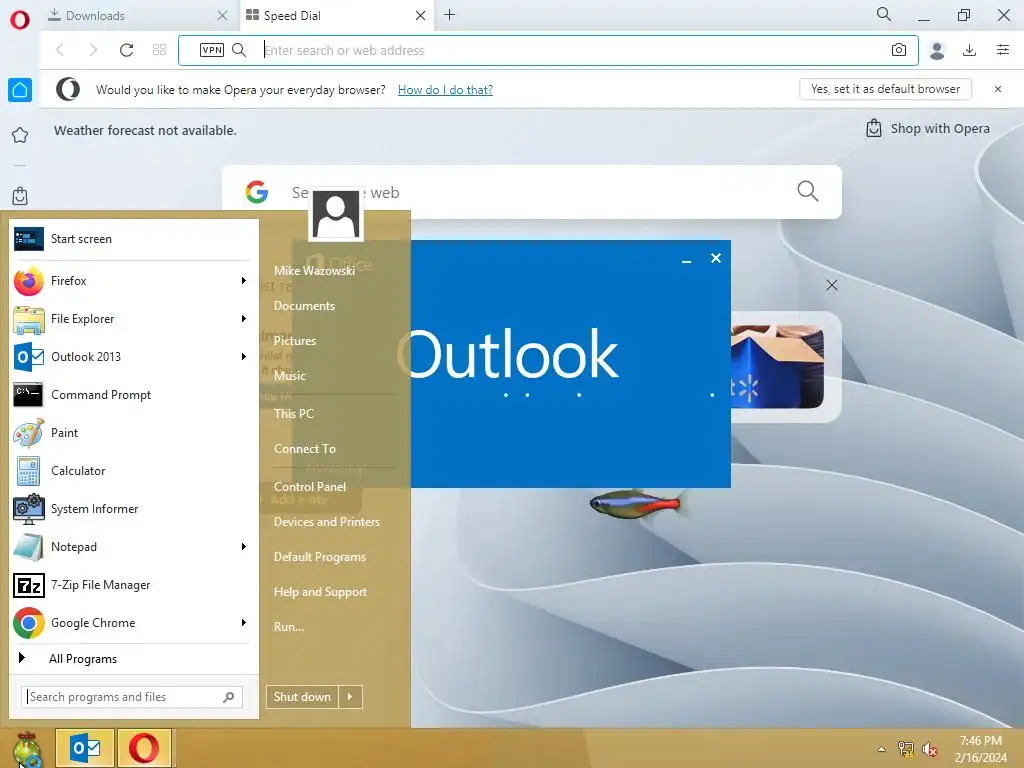Open shut down options arrow

pyautogui.click(x=350, y=697)
